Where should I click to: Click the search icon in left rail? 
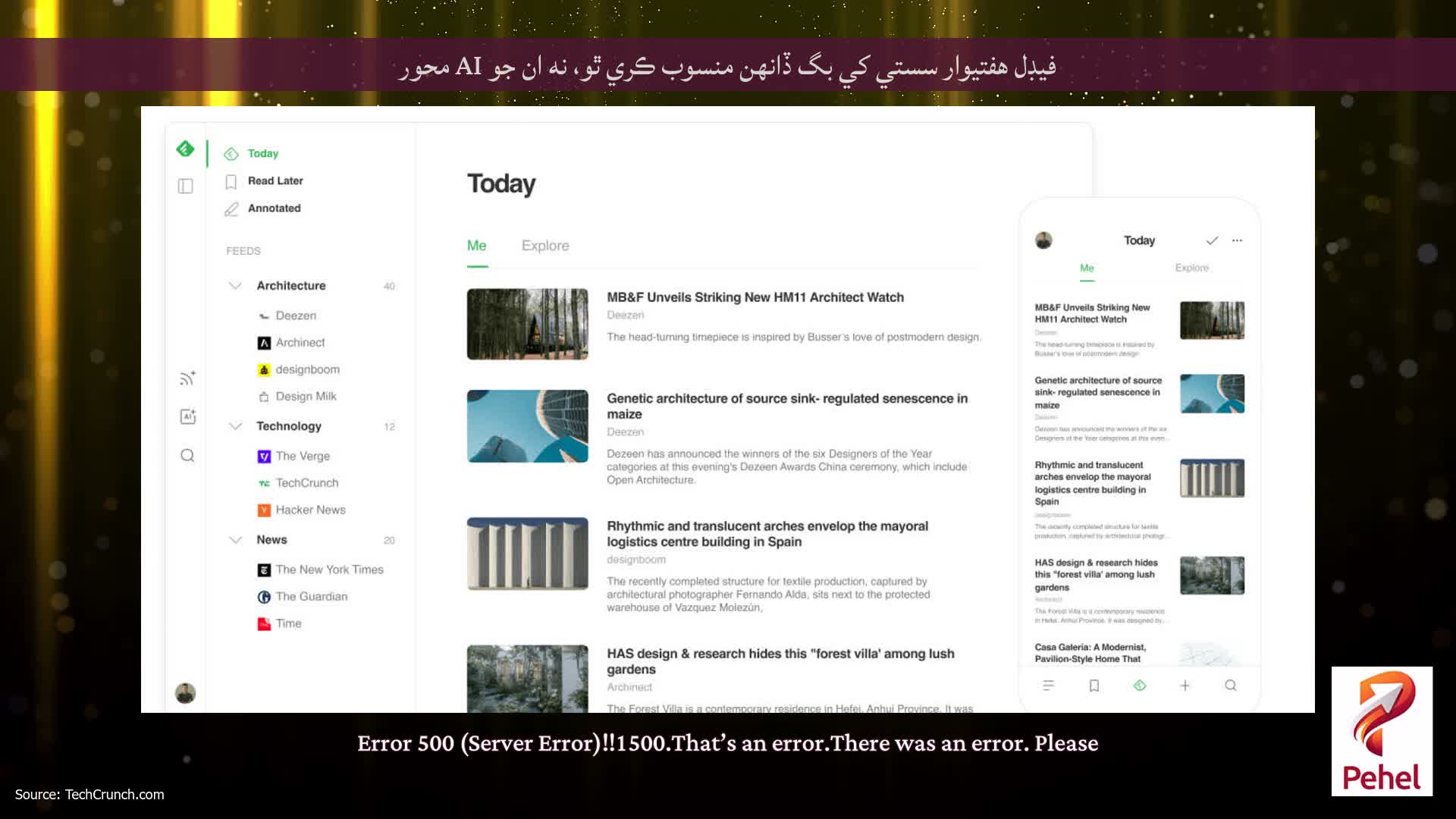pos(187,455)
